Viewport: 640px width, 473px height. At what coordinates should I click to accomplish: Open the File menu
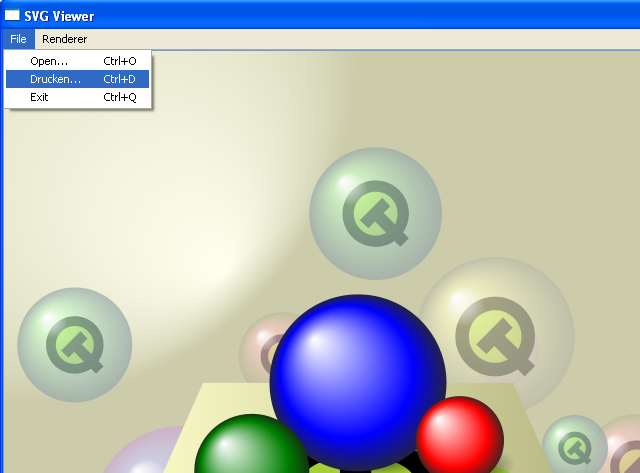click(x=18, y=39)
